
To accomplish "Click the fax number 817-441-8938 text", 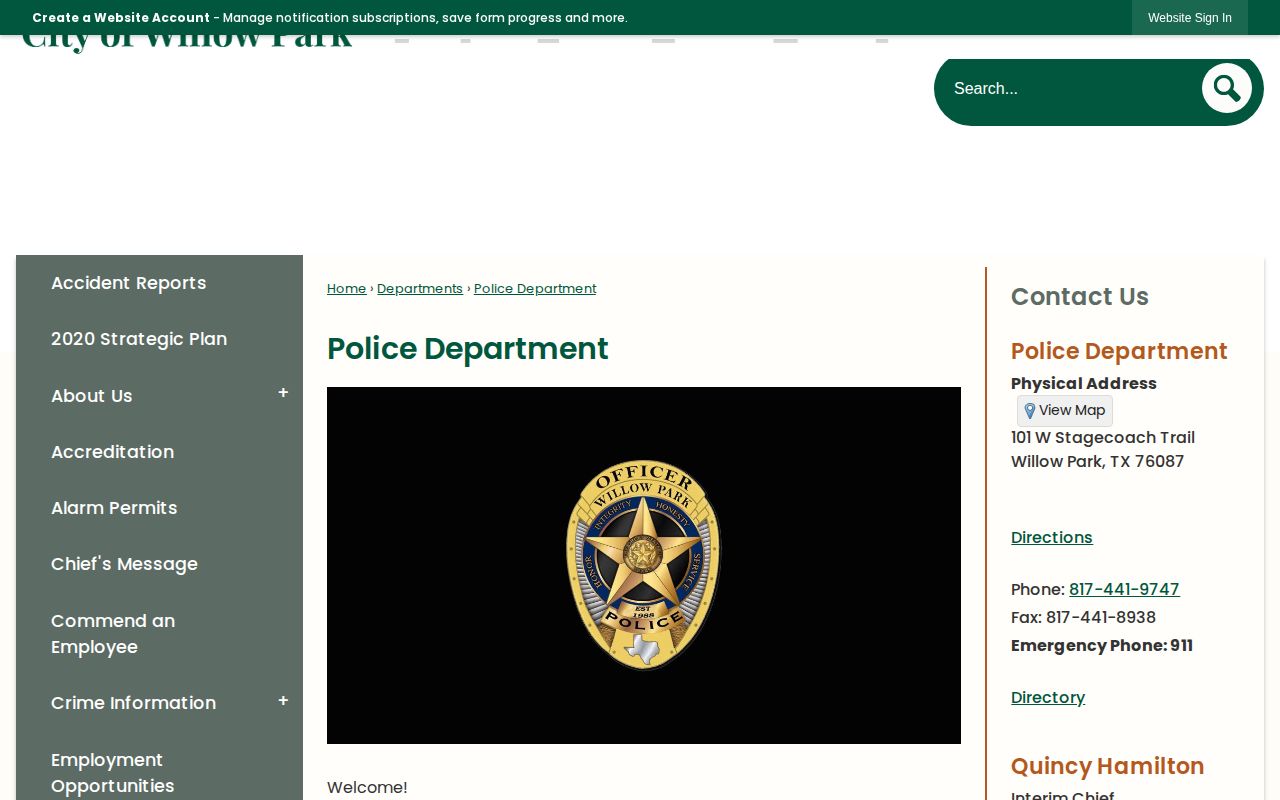I will point(1101,618).
